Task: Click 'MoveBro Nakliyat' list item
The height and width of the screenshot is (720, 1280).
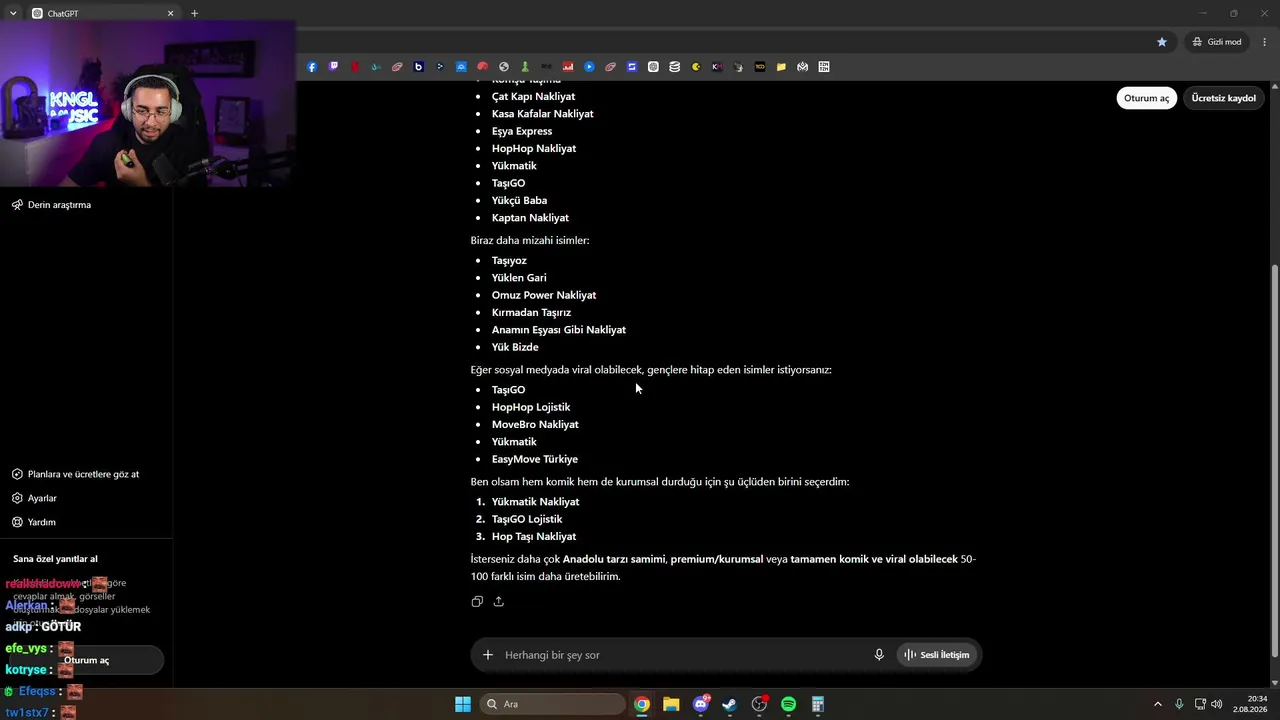Action: click(x=535, y=425)
